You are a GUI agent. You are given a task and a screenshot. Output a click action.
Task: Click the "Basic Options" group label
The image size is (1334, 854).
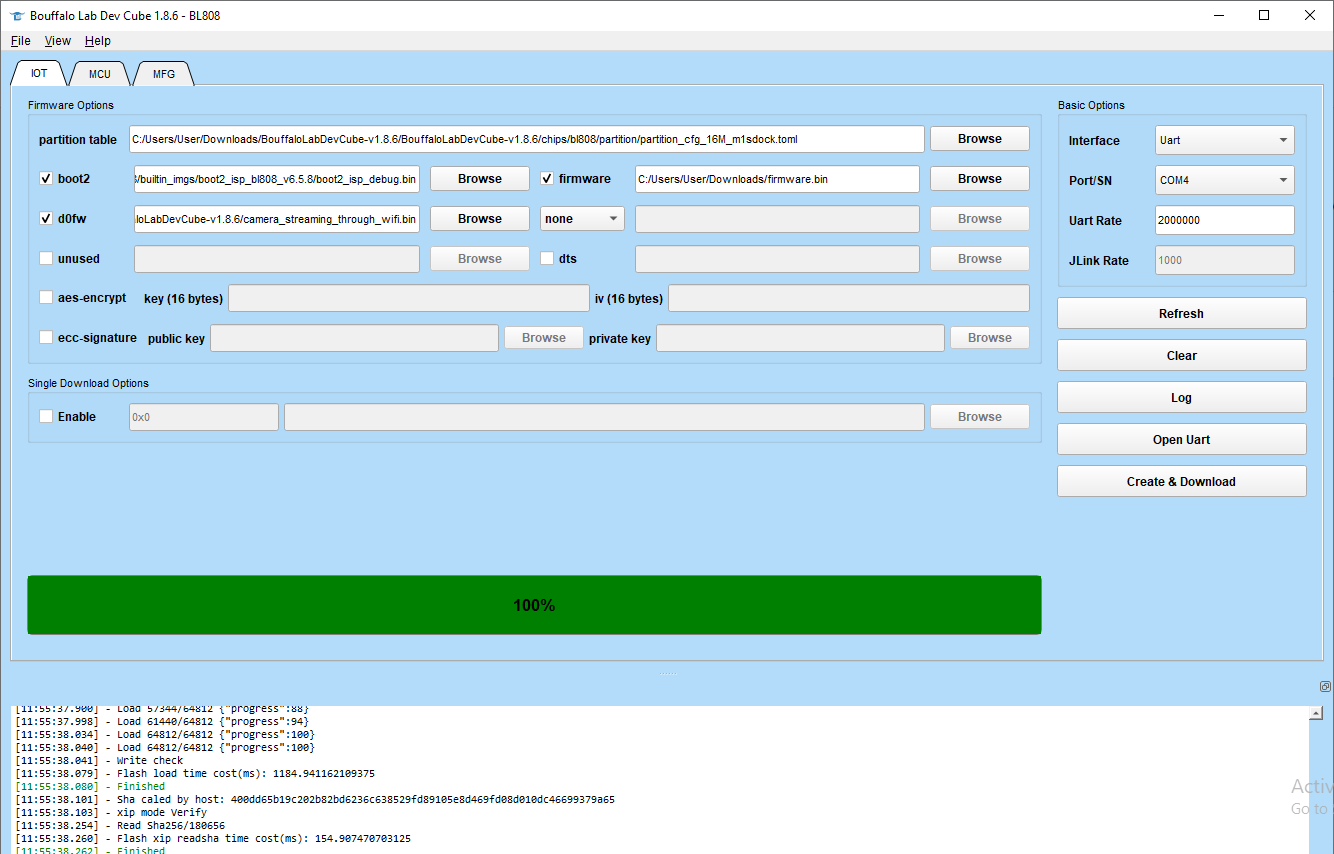tap(1091, 105)
